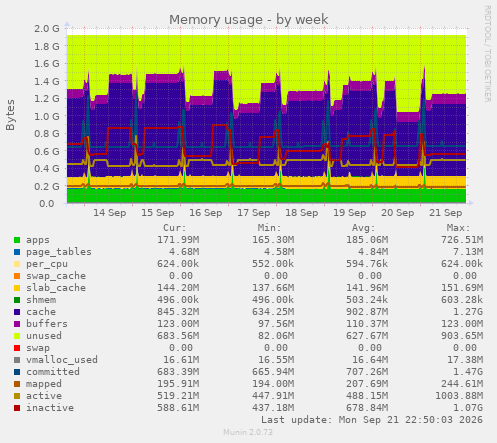Click the 'Avg:' column header
Image resolution: width=497 pixels, height=443 pixels.
tap(364, 228)
